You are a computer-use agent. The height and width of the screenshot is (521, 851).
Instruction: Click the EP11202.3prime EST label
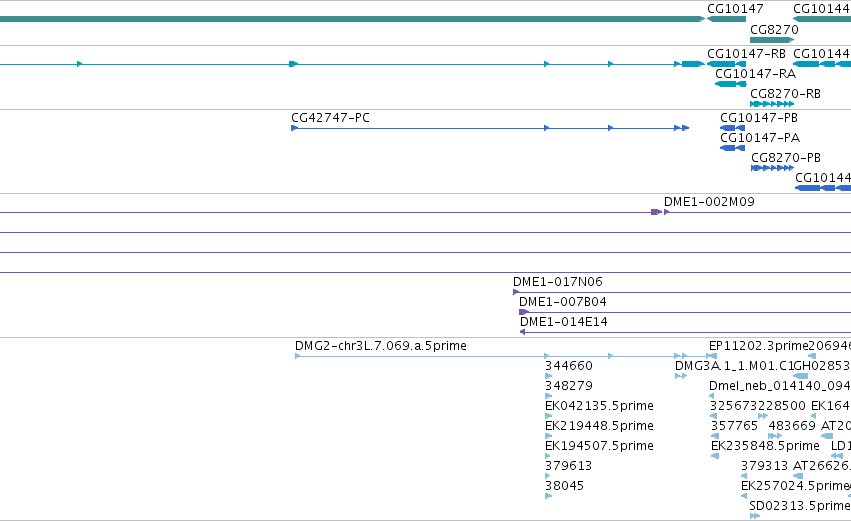[759, 346]
